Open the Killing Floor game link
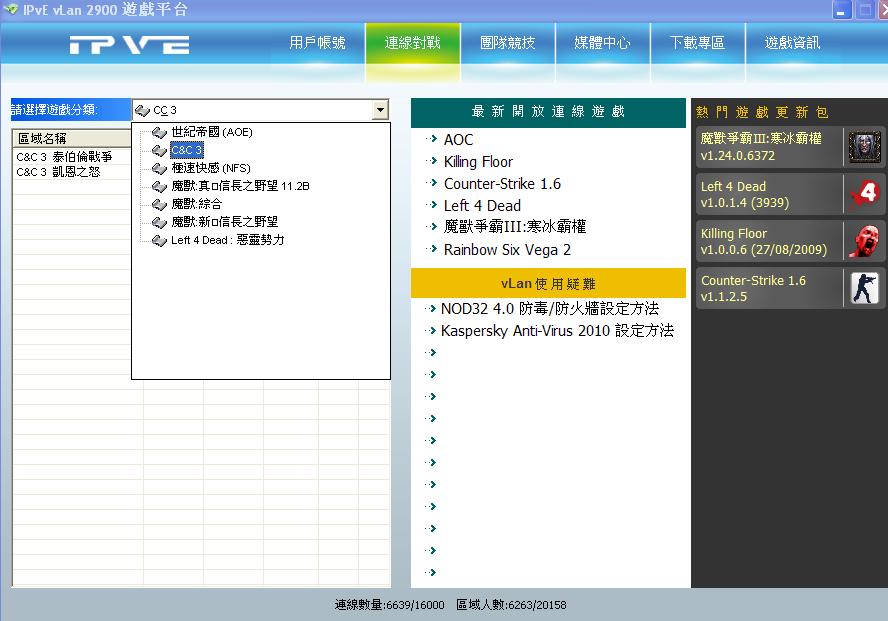Image resolution: width=888 pixels, height=621 pixels. [x=478, y=162]
